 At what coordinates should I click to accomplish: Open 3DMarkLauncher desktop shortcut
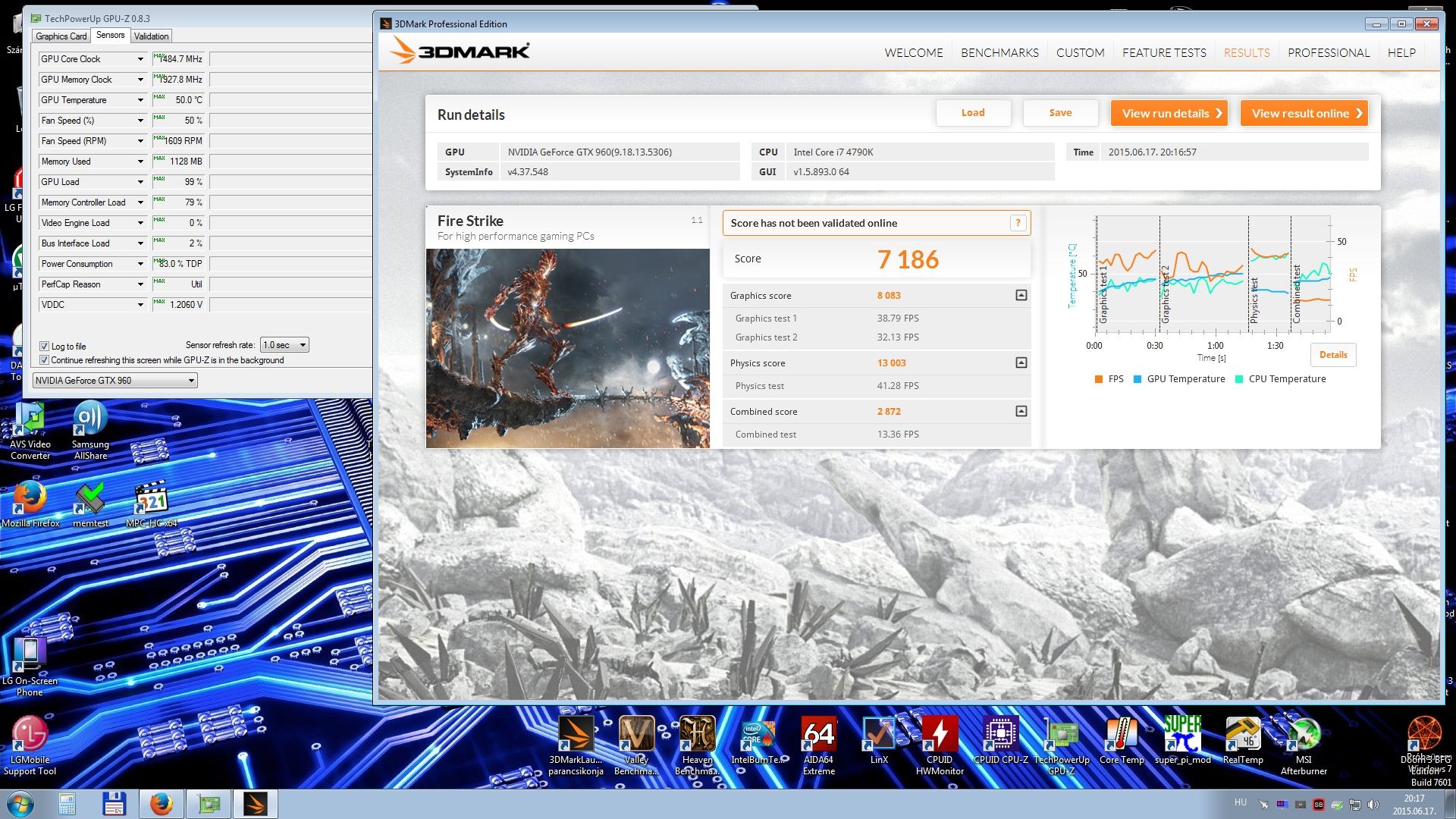click(576, 745)
